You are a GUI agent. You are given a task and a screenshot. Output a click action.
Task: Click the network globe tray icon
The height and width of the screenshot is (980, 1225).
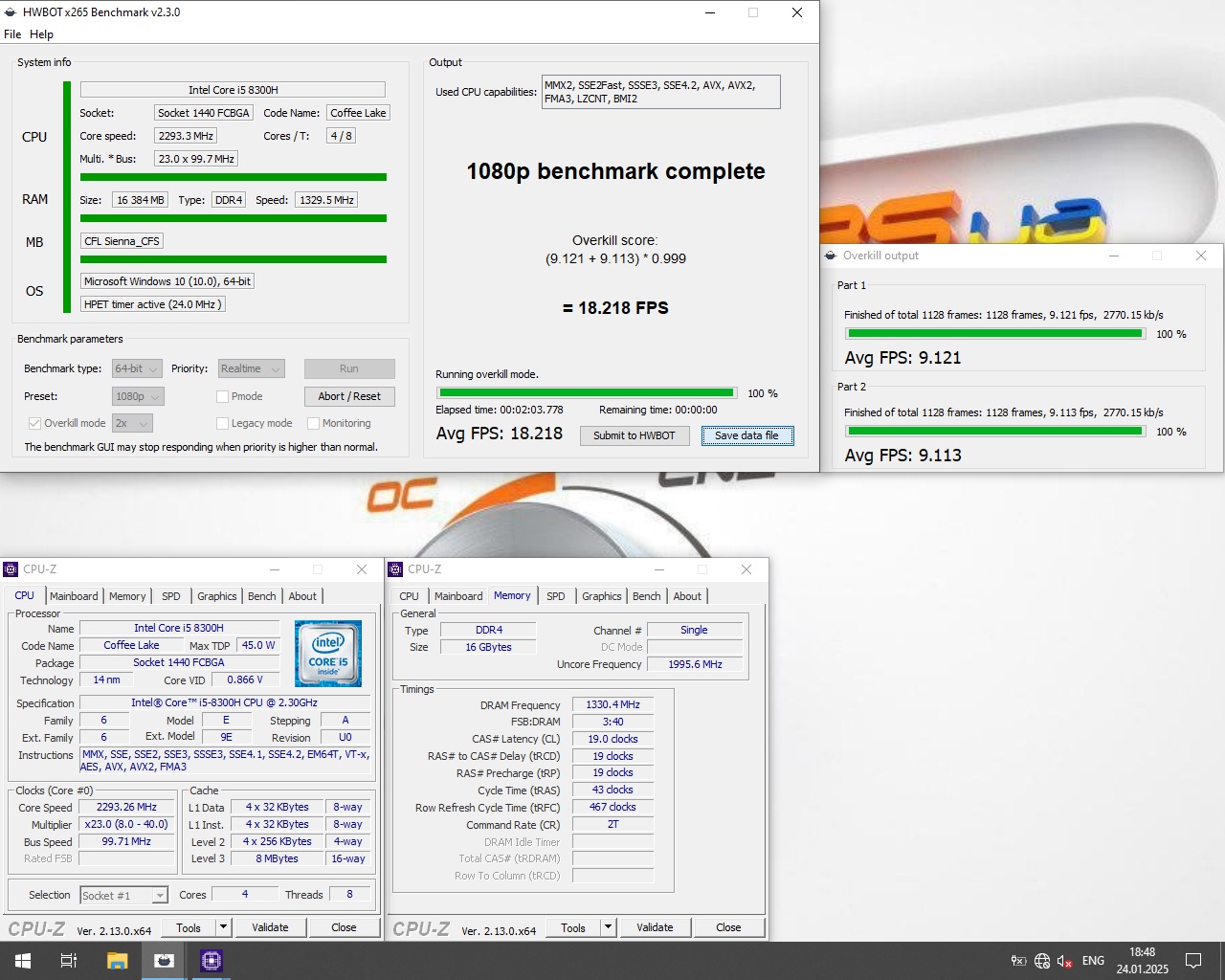(x=1042, y=961)
